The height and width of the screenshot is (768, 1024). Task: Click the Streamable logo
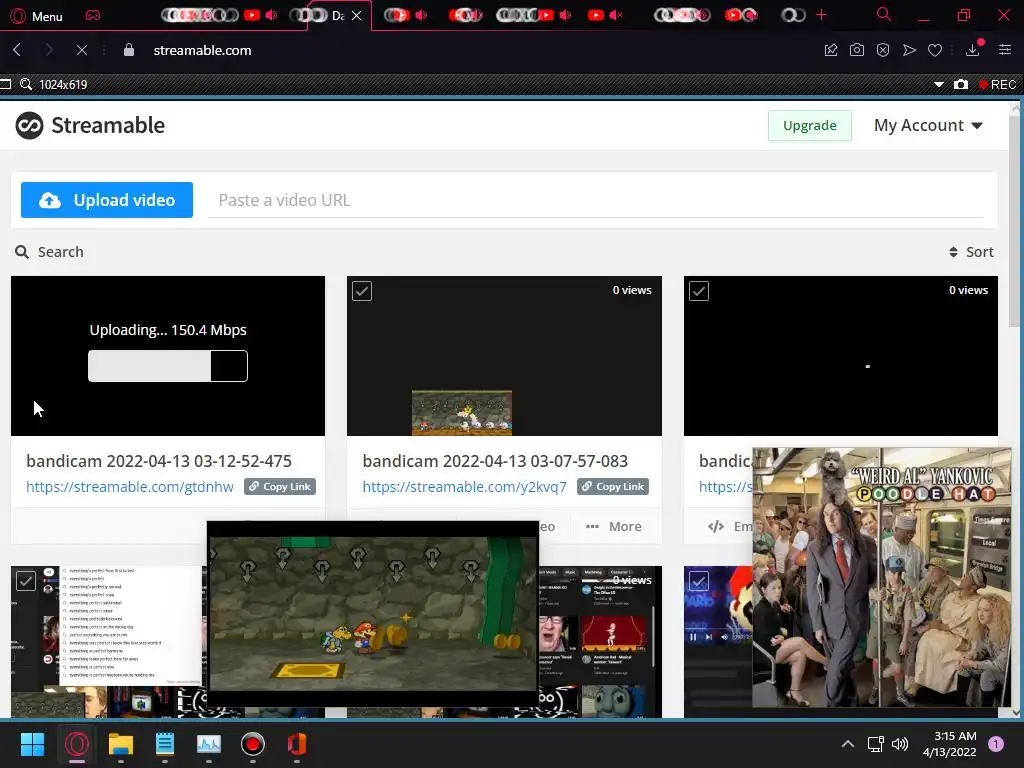tap(90, 125)
